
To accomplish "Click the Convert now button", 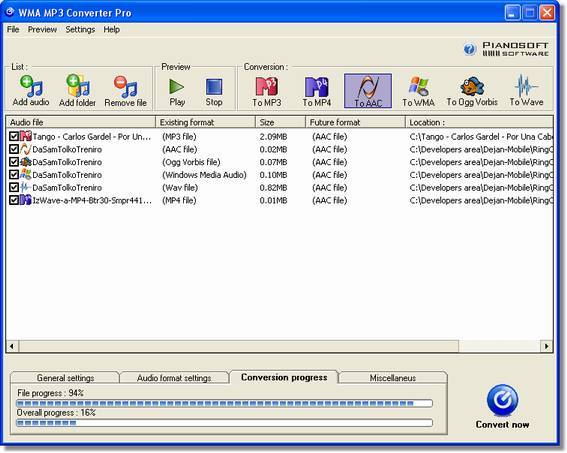I will [x=502, y=407].
